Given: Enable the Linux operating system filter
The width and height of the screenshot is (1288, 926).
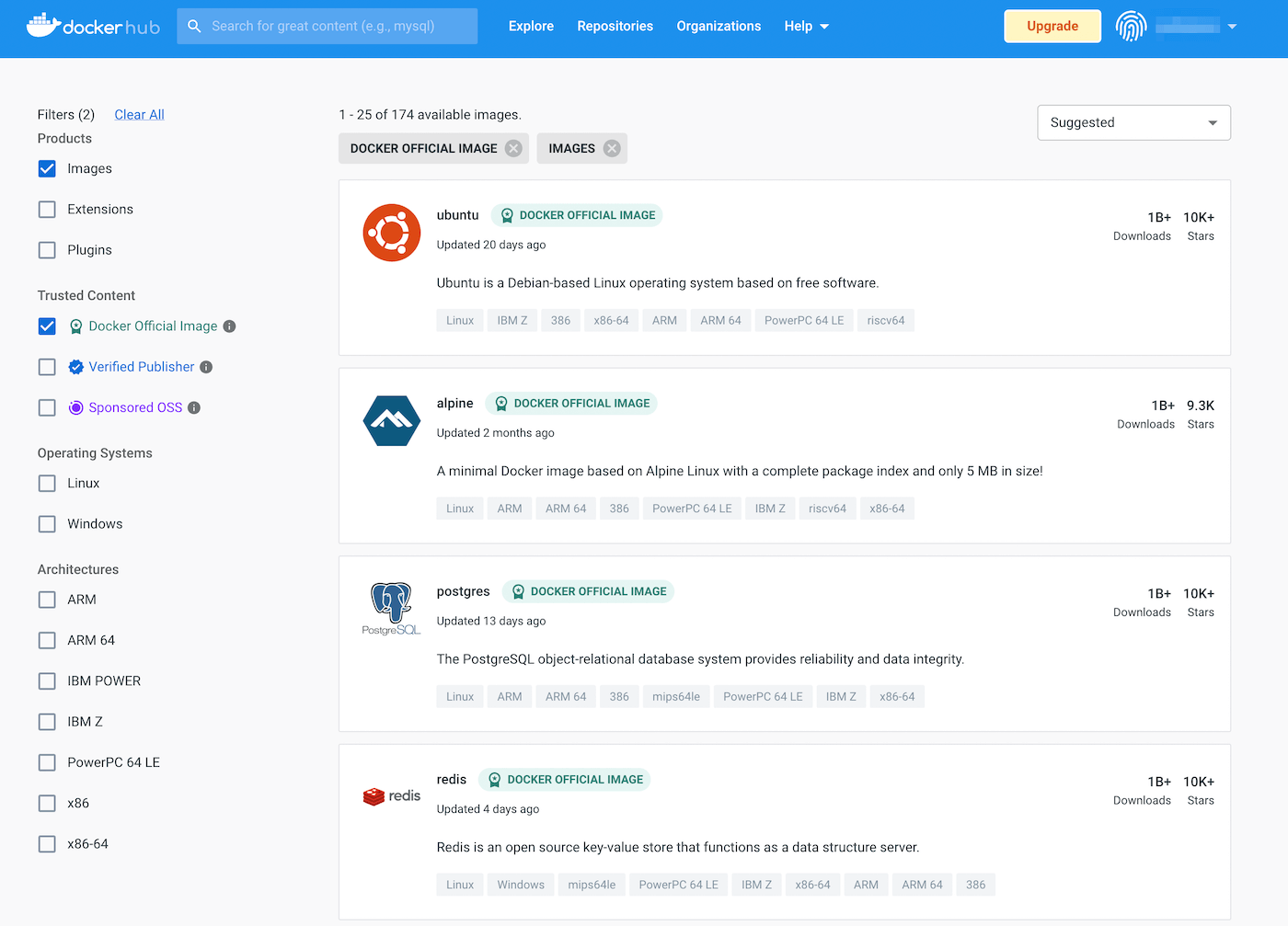Looking at the screenshot, I should coord(47,483).
